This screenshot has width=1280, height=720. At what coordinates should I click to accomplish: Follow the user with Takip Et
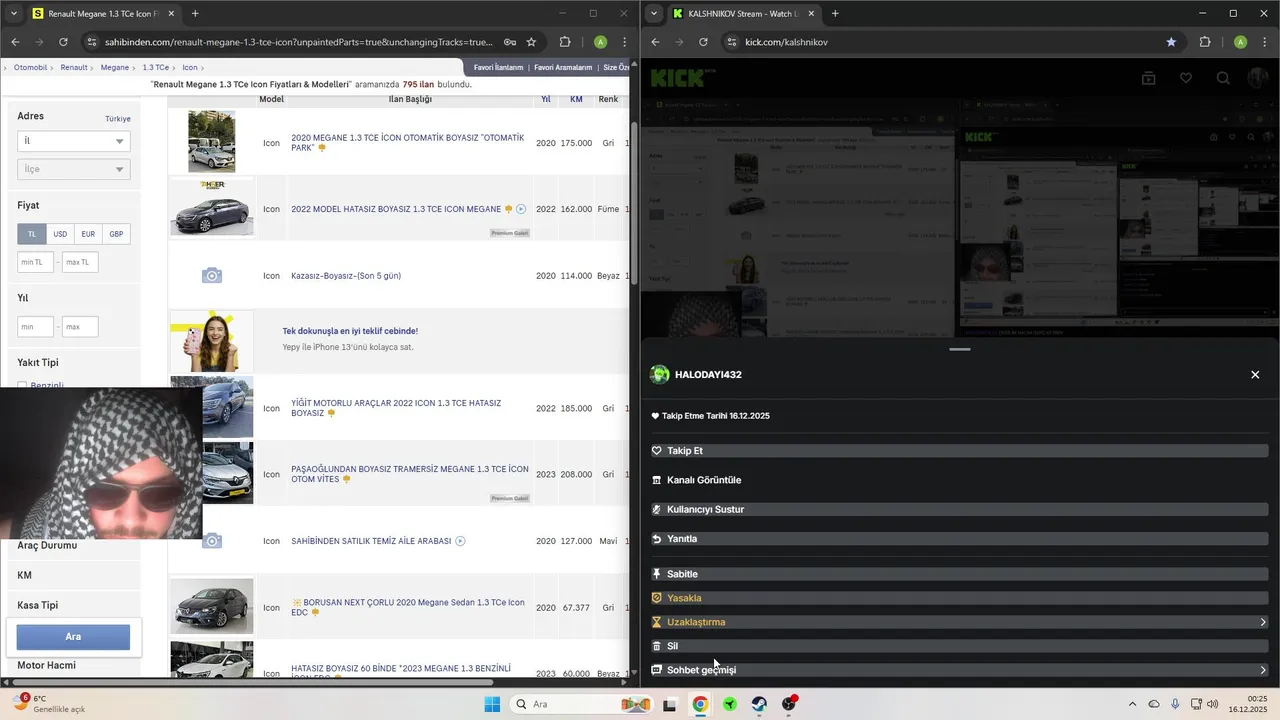click(x=960, y=451)
